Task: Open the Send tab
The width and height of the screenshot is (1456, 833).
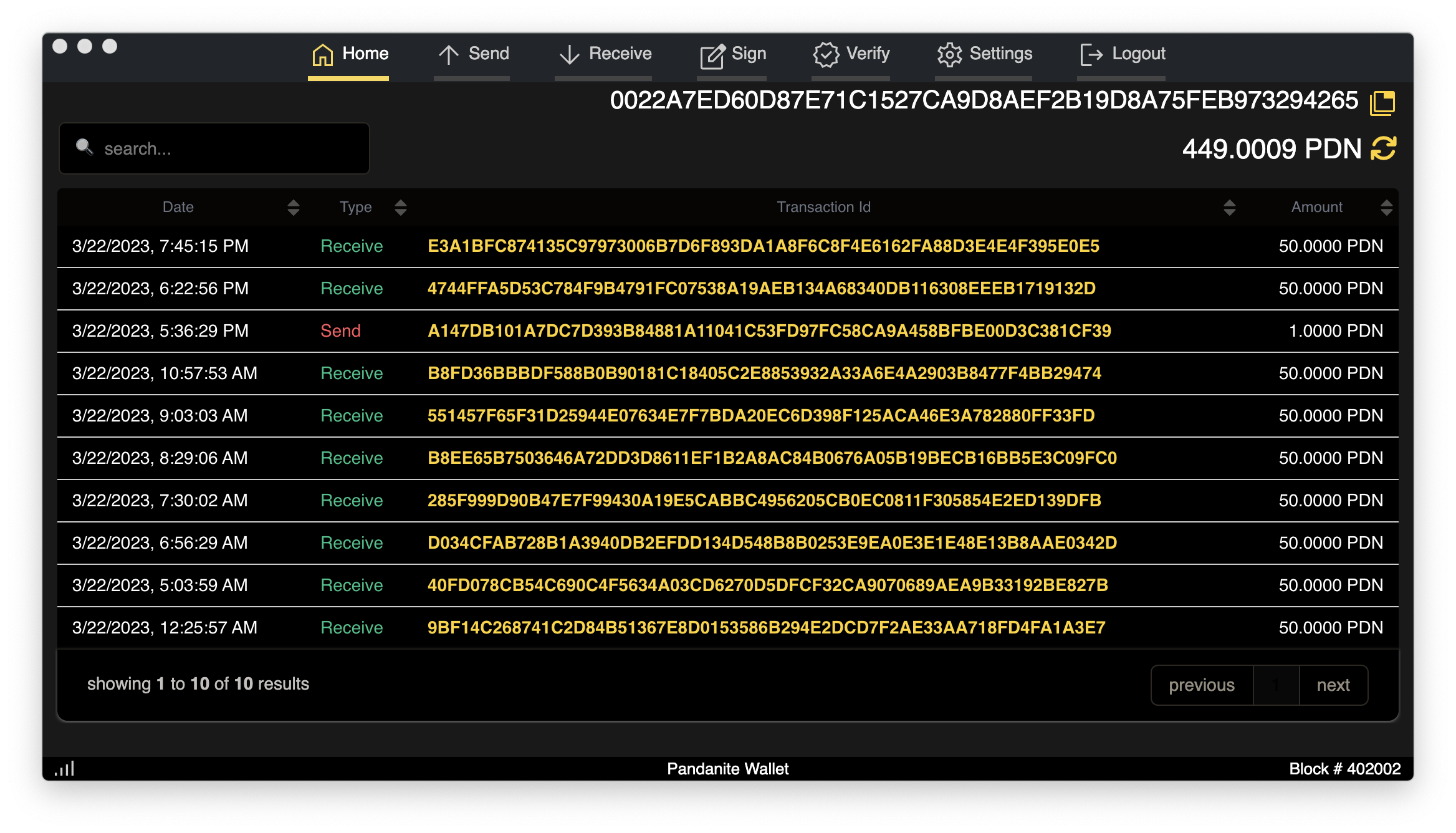Action: coord(474,54)
